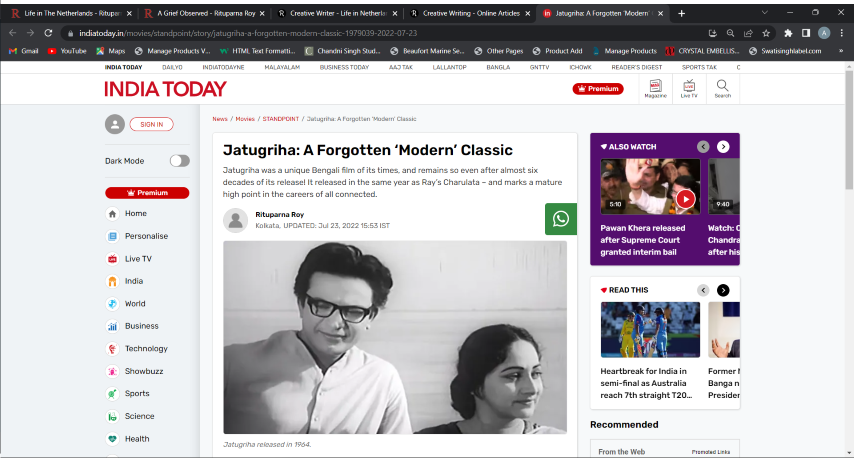The width and height of the screenshot is (854, 458).
Task: Open the Aaj Tak network link
Action: [x=401, y=68]
